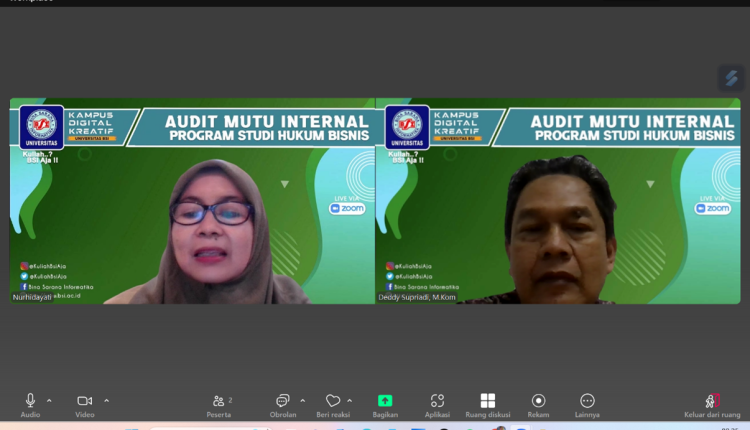Open the Aplikasi apps menu
This screenshot has width=750, height=430.
click(x=437, y=405)
